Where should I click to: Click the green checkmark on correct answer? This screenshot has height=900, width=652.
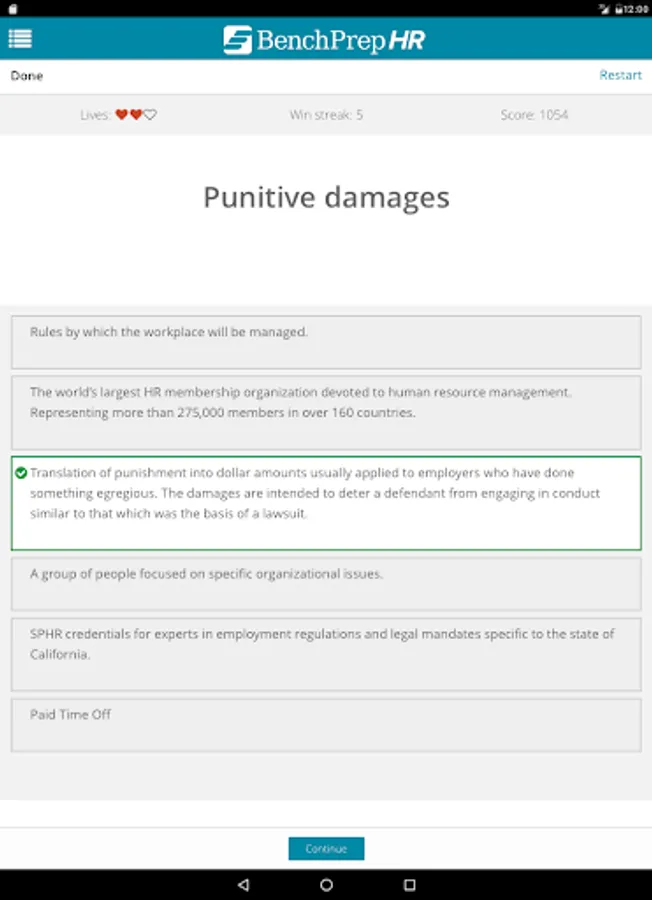point(21,473)
